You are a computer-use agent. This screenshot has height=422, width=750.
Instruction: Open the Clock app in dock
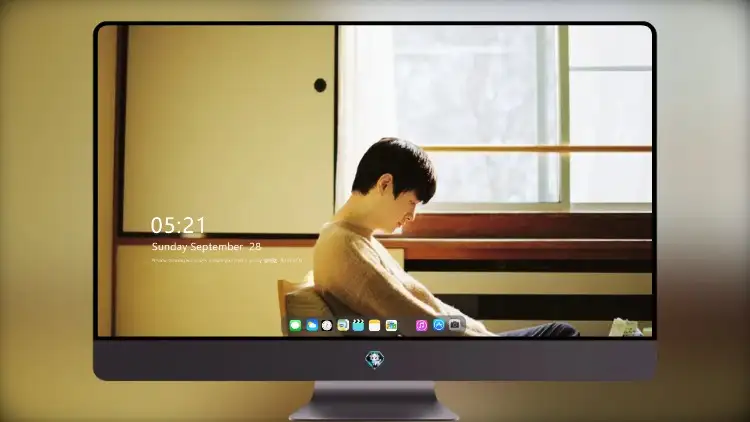[x=327, y=325]
